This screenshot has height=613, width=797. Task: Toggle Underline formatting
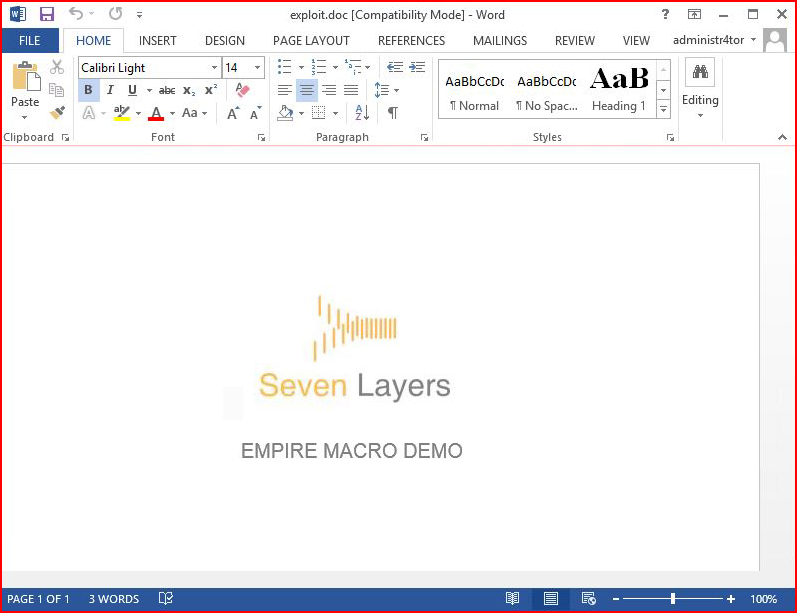click(x=132, y=90)
